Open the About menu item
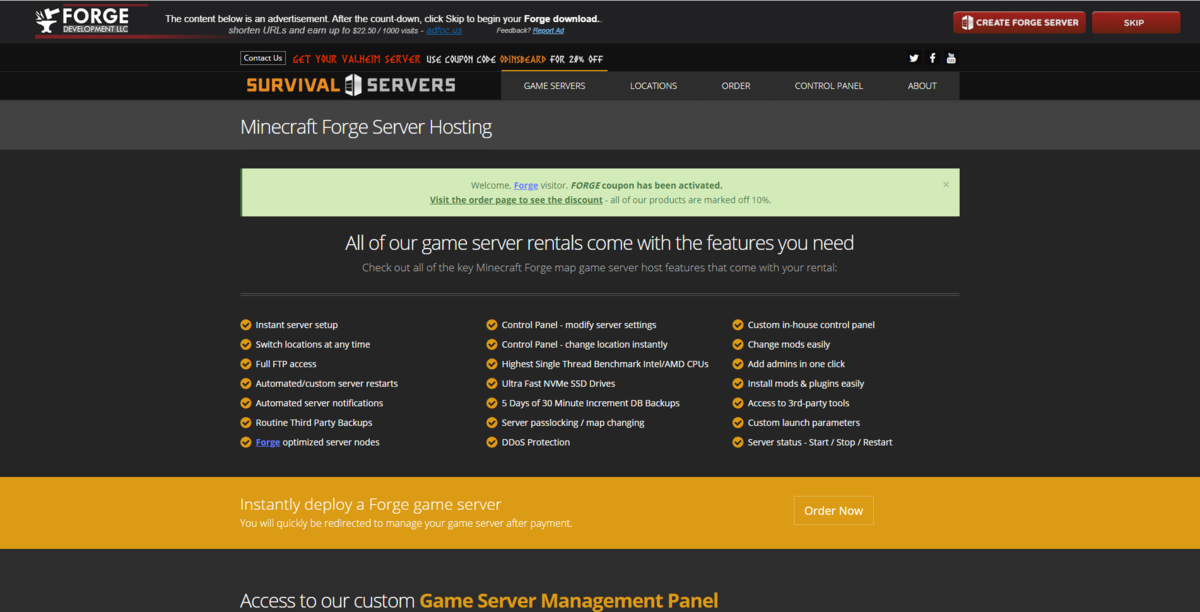 (x=922, y=86)
